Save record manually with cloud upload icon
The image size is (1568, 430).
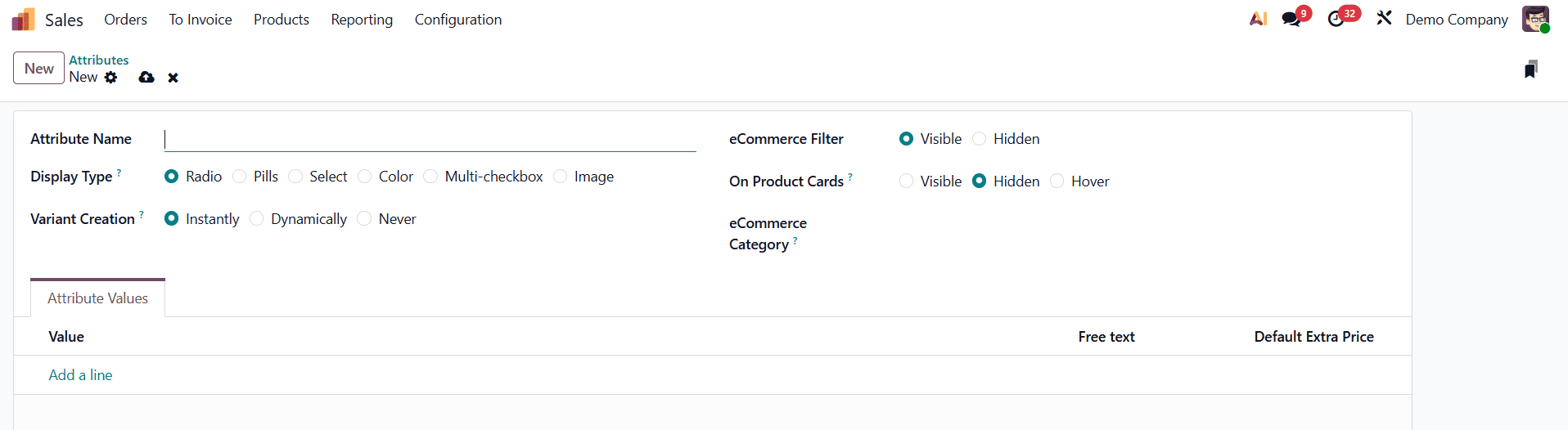click(146, 77)
